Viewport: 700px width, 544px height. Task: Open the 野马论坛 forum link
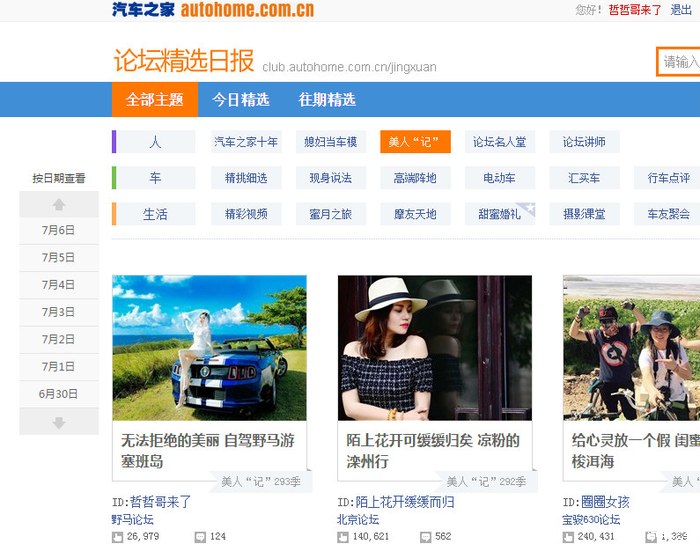pos(133,520)
